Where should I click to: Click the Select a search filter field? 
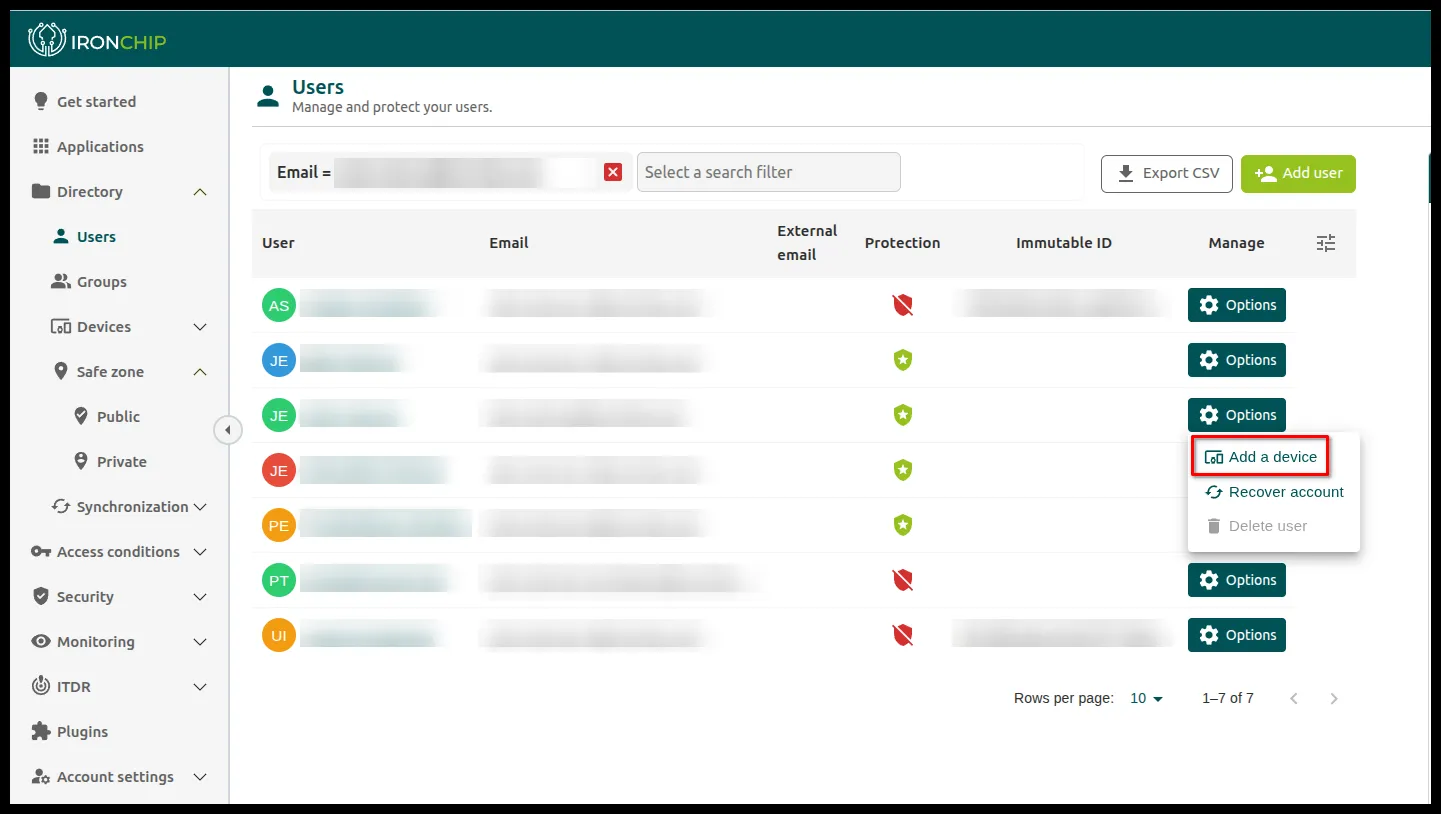768,172
